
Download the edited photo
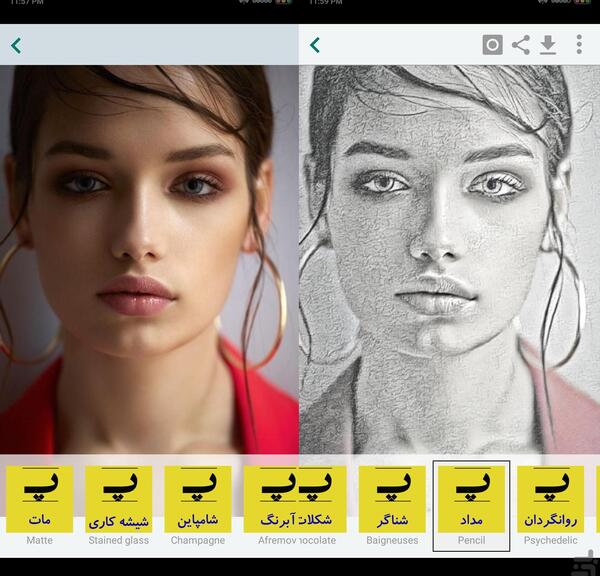click(x=548, y=45)
